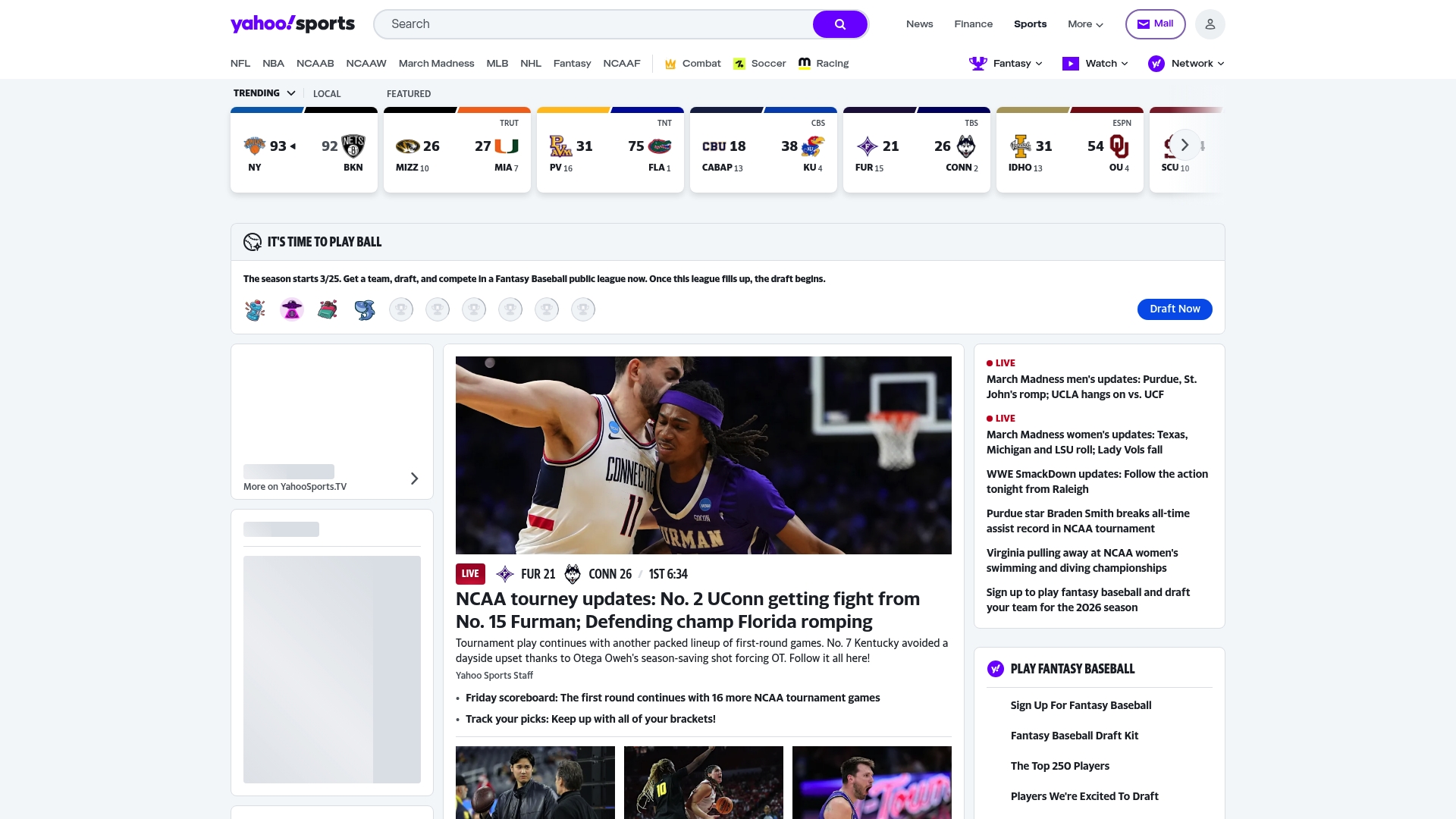Open The Top 250 Players link

tap(1059, 766)
